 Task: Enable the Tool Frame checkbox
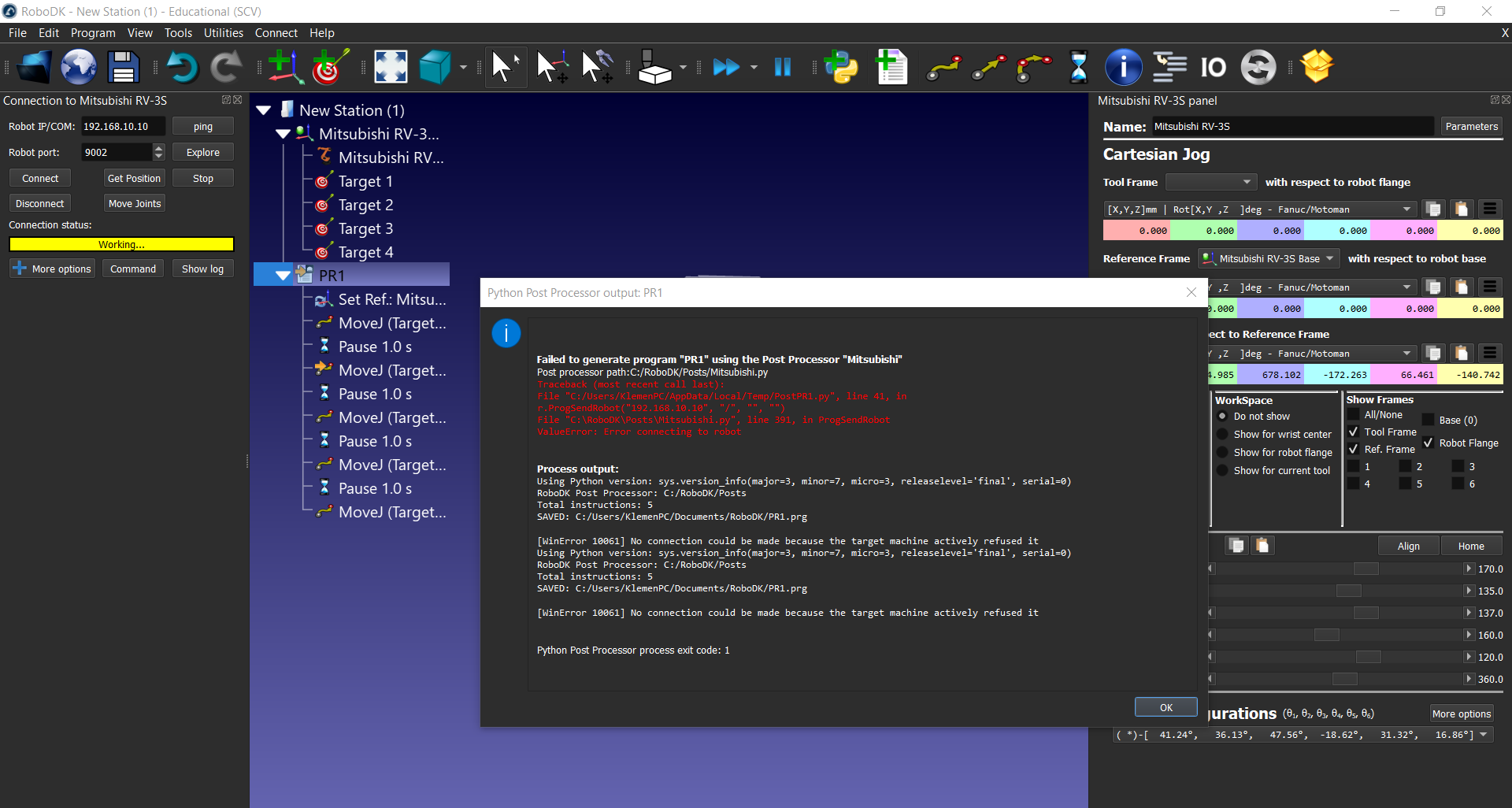click(x=1354, y=432)
